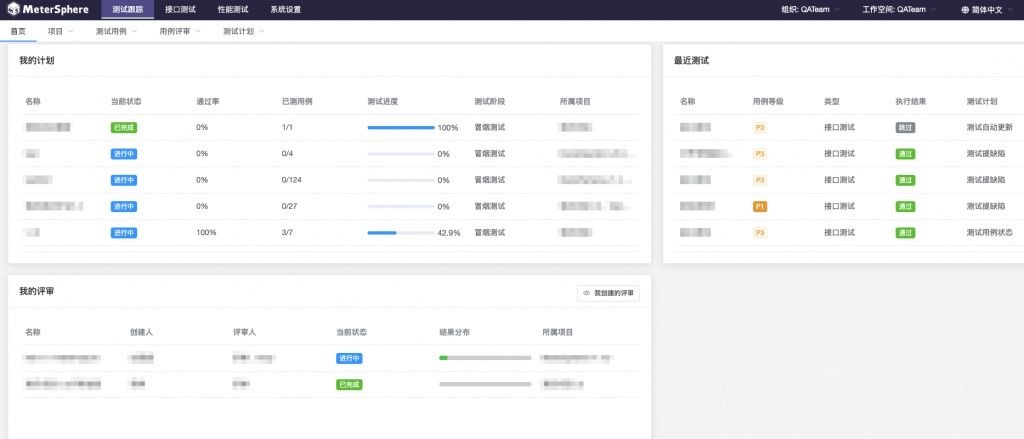Open the 性能测试 tab
This screenshot has width=1024, height=439.
pos(233,10)
